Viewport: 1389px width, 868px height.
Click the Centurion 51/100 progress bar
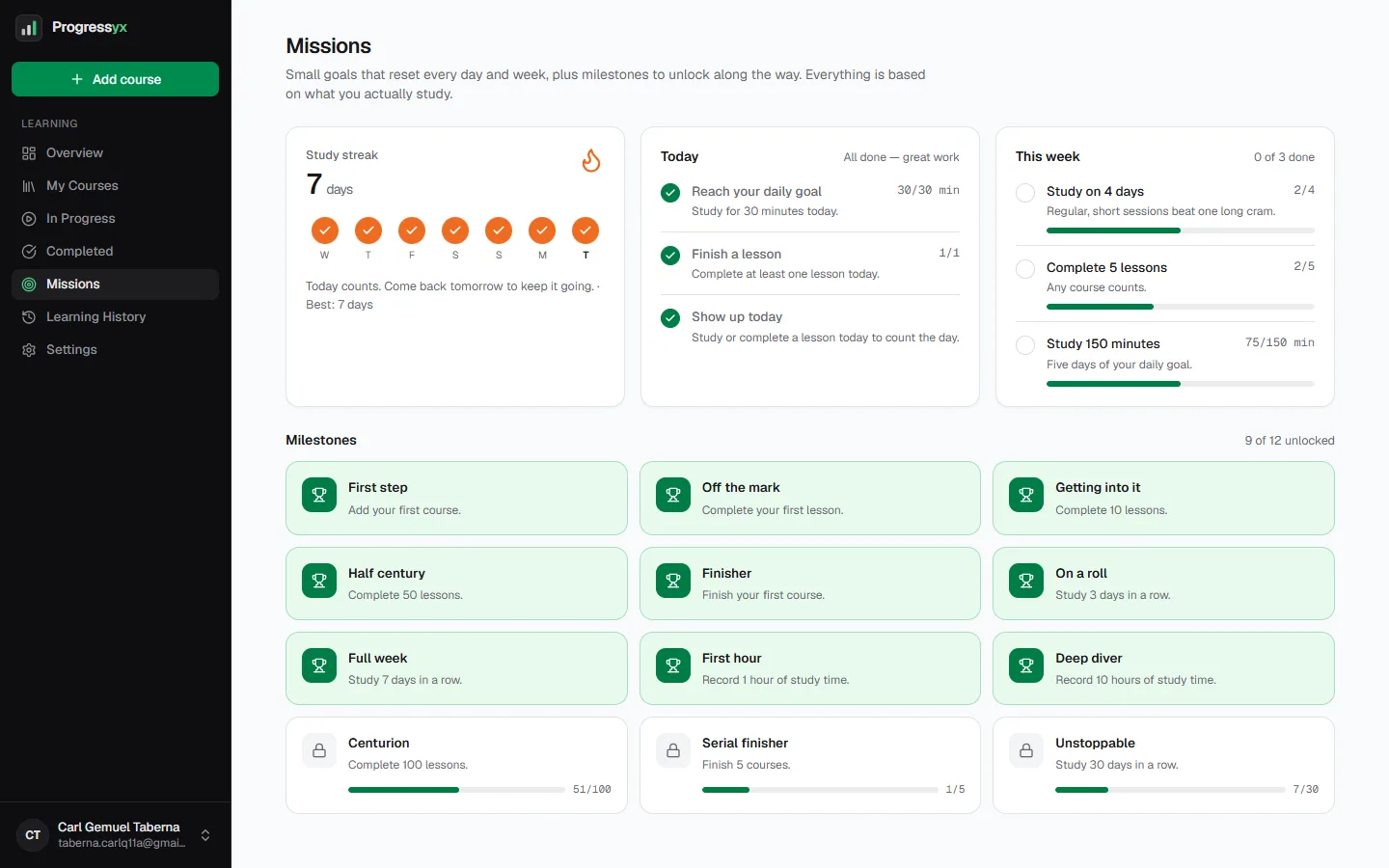pos(456,790)
